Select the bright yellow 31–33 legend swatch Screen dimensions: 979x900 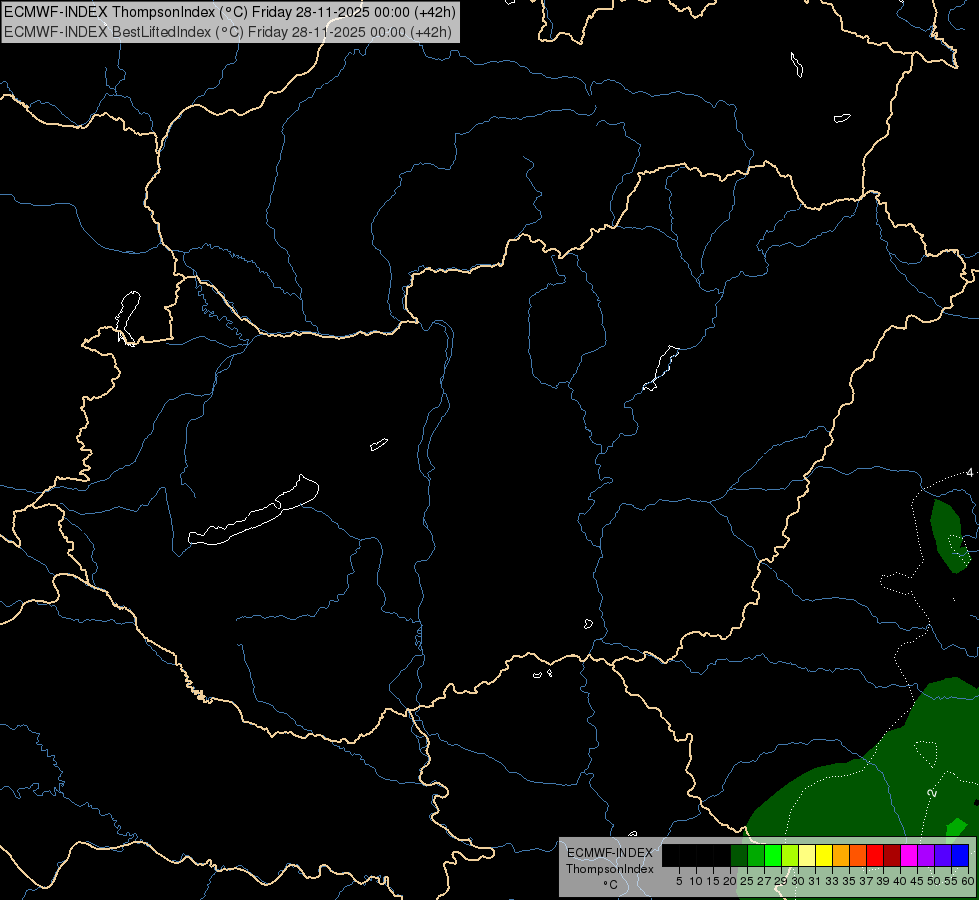click(824, 856)
